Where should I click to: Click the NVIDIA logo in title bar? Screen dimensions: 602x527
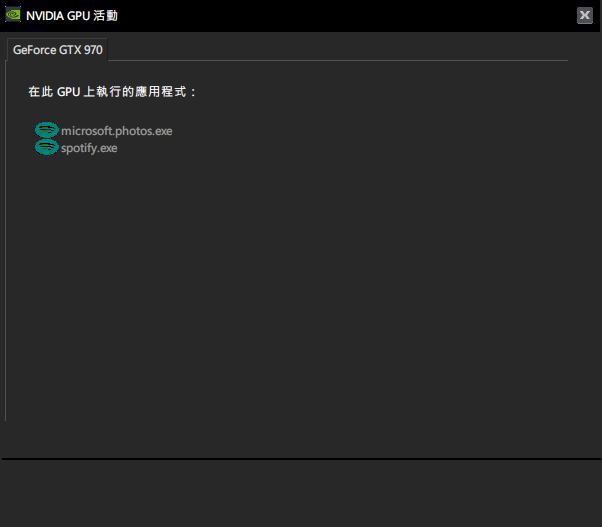(13, 15)
